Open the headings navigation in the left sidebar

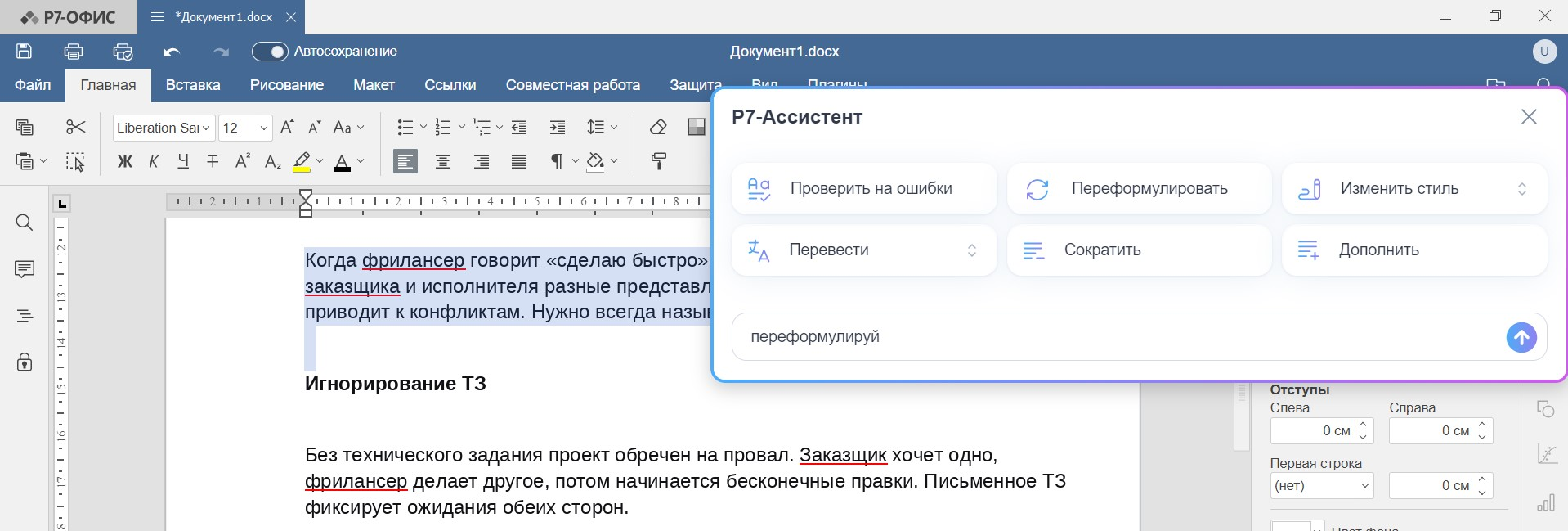(25, 316)
